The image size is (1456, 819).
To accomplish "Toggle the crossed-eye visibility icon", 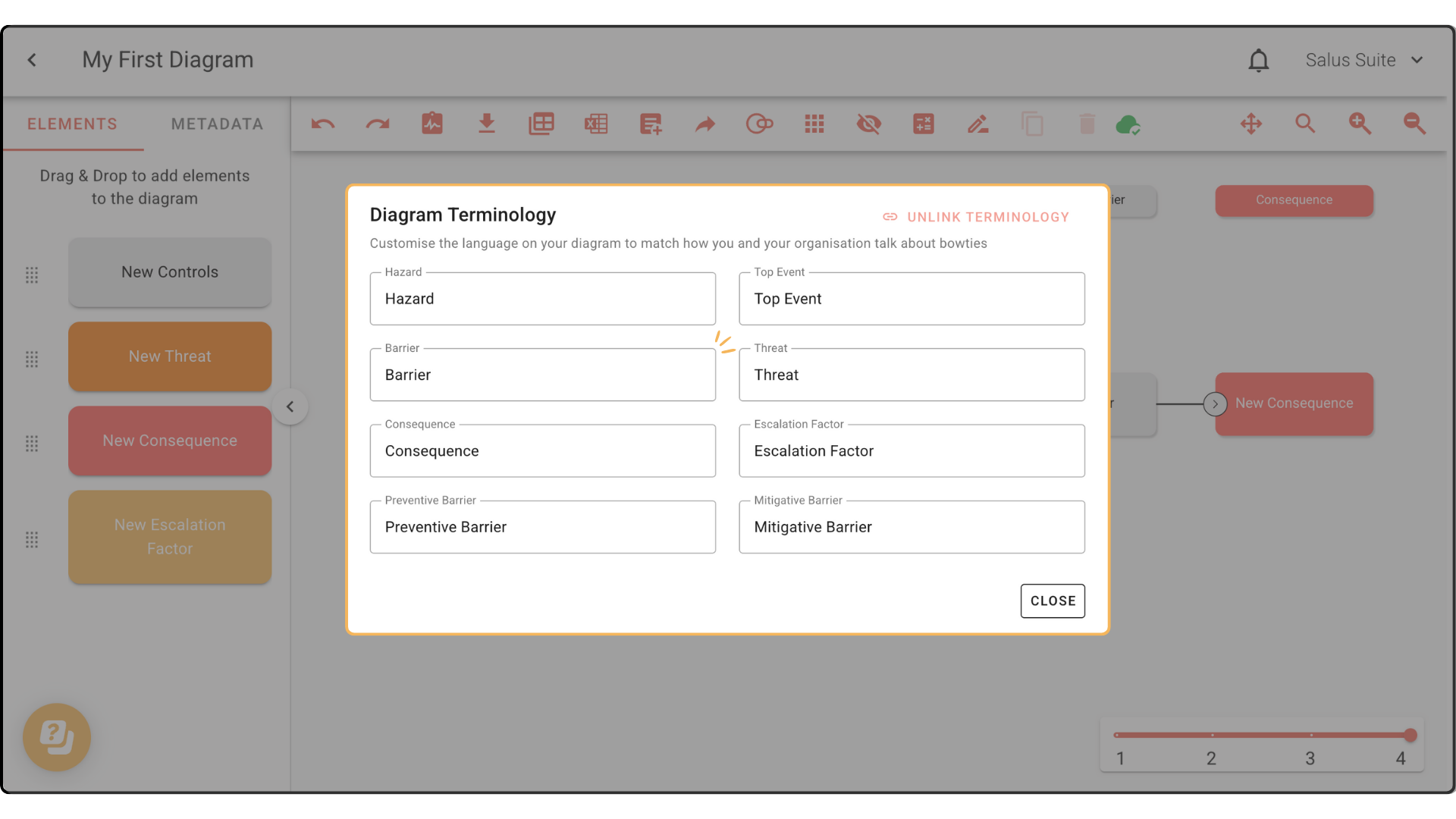I will (x=869, y=124).
